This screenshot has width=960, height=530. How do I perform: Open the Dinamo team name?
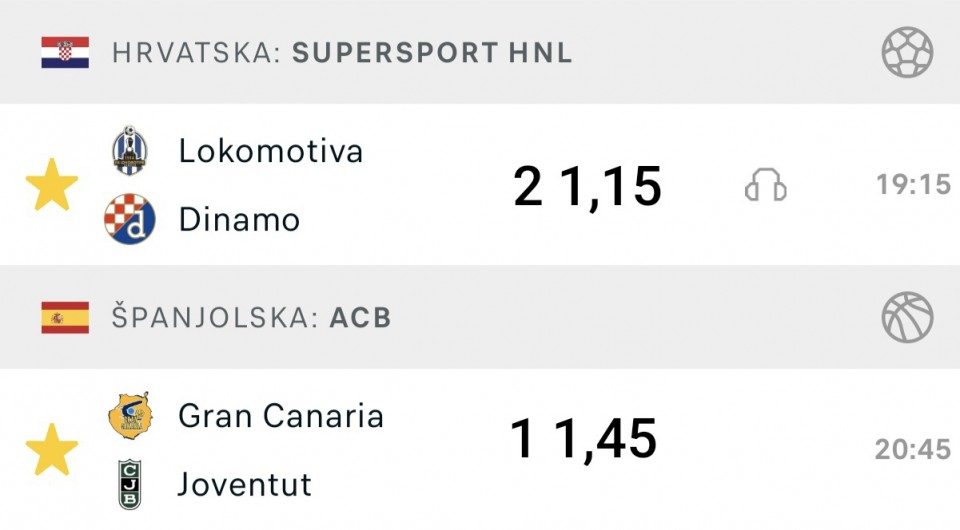pos(239,219)
